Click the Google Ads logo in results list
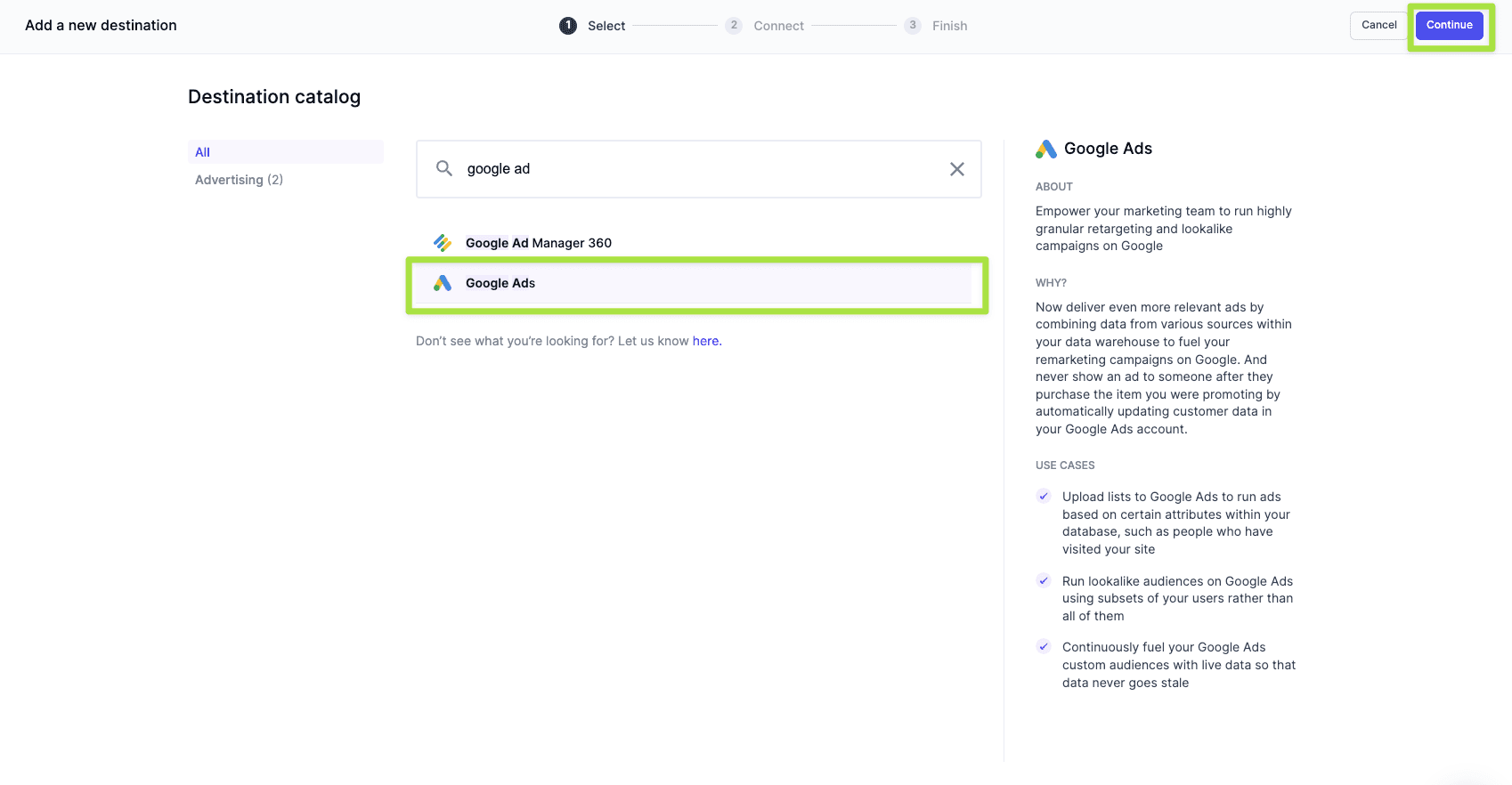Image resolution: width=1512 pixels, height=785 pixels. click(443, 283)
